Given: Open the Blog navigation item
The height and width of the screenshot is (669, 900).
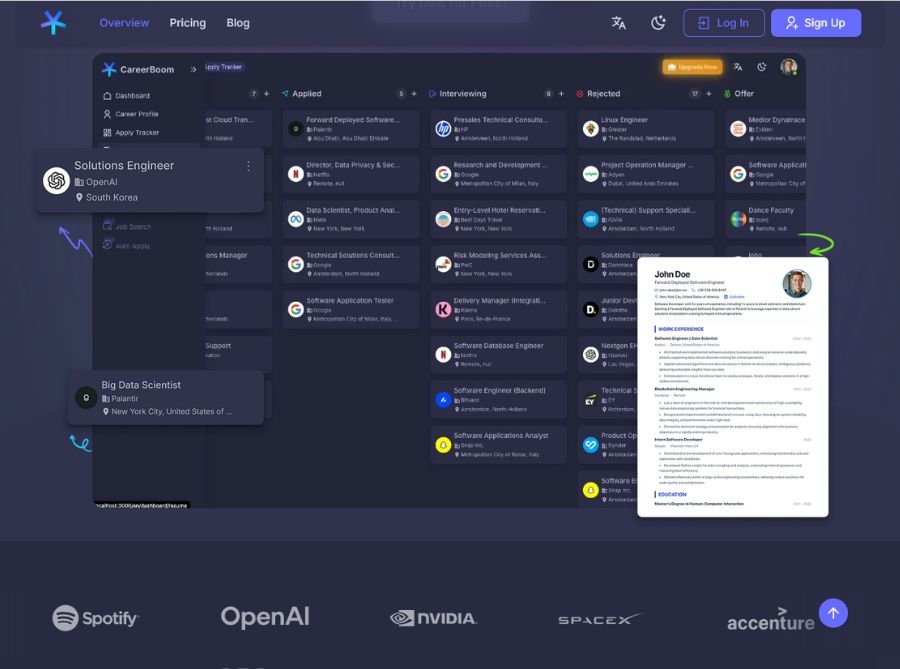Looking at the screenshot, I should [x=237, y=22].
